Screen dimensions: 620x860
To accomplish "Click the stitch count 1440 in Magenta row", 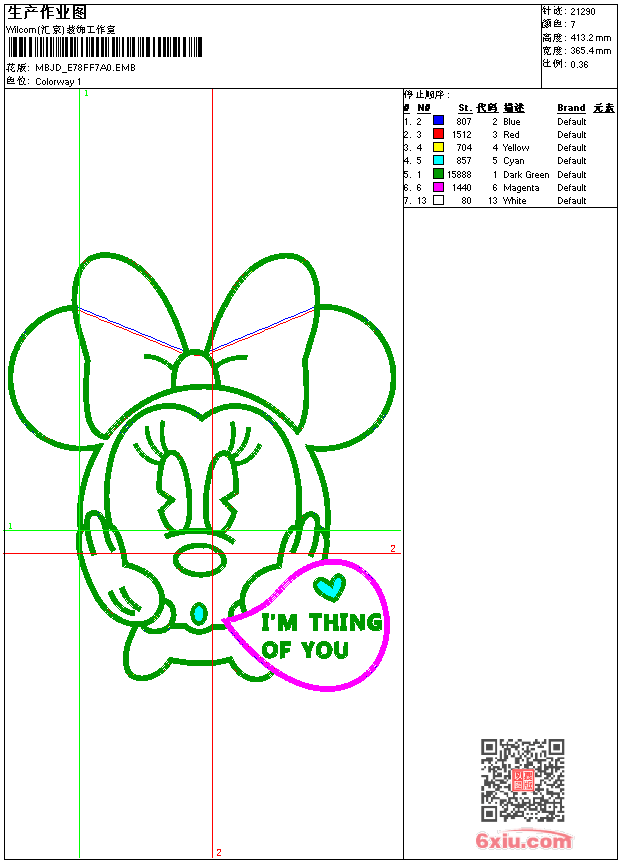I will click(x=461, y=188).
